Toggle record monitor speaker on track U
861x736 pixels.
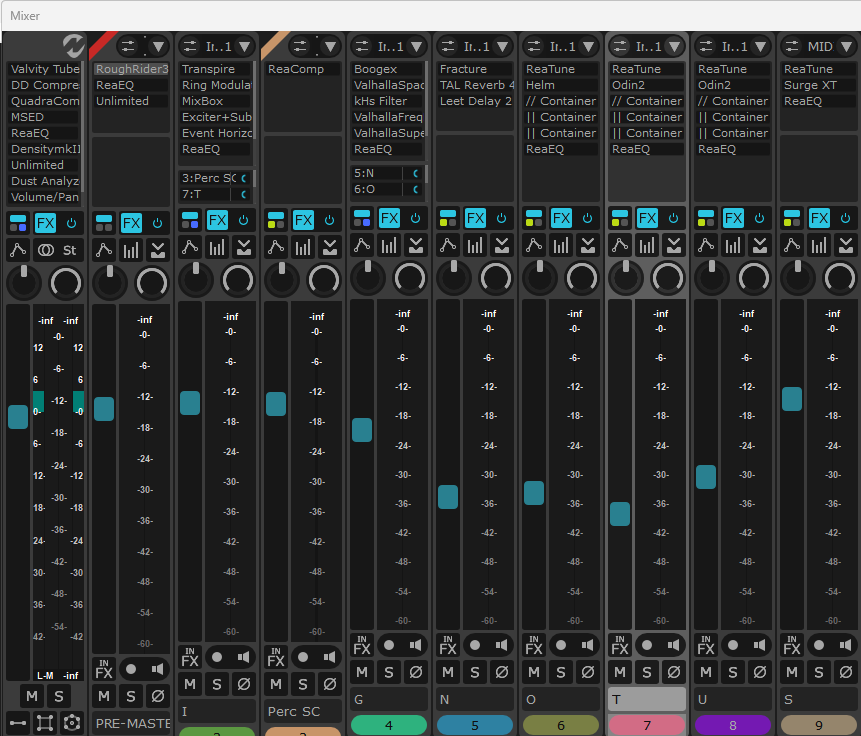click(x=759, y=645)
